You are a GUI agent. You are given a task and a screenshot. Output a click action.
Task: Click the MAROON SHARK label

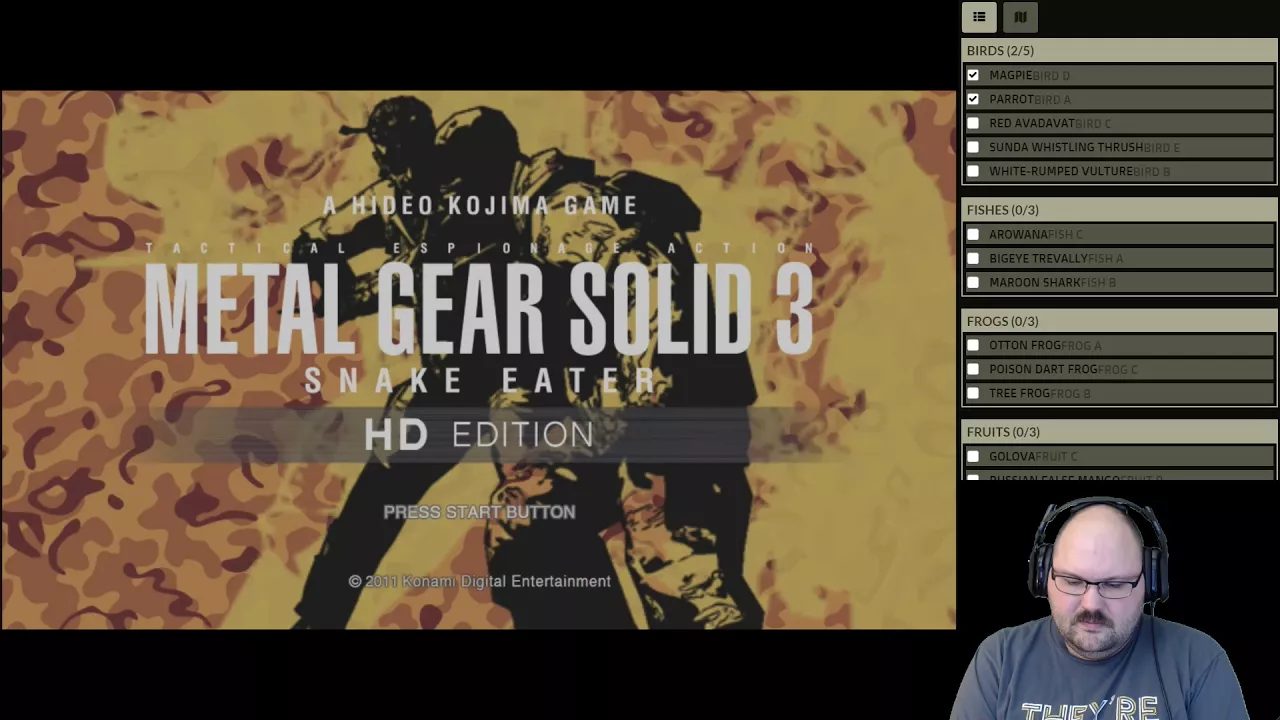point(1035,282)
